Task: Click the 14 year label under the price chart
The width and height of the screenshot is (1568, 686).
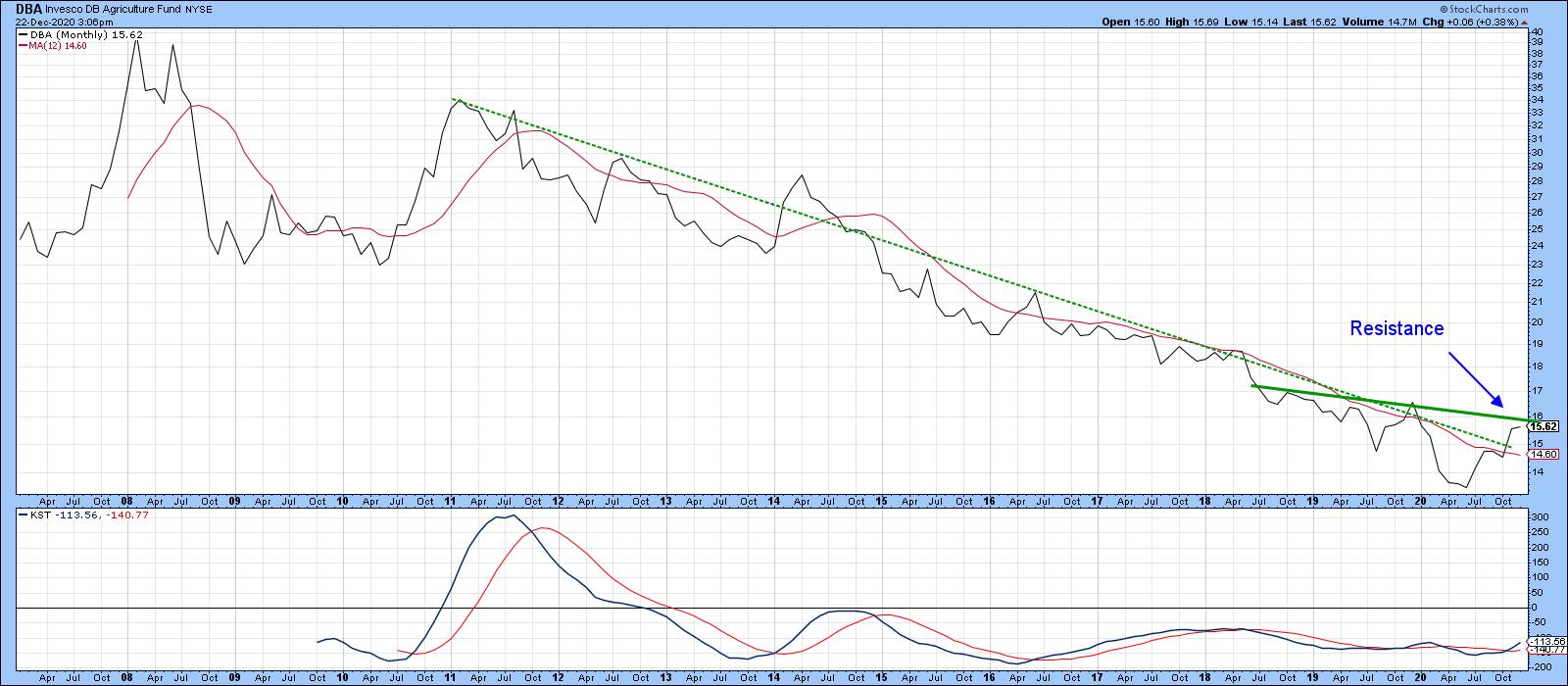Action: click(x=774, y=500)
